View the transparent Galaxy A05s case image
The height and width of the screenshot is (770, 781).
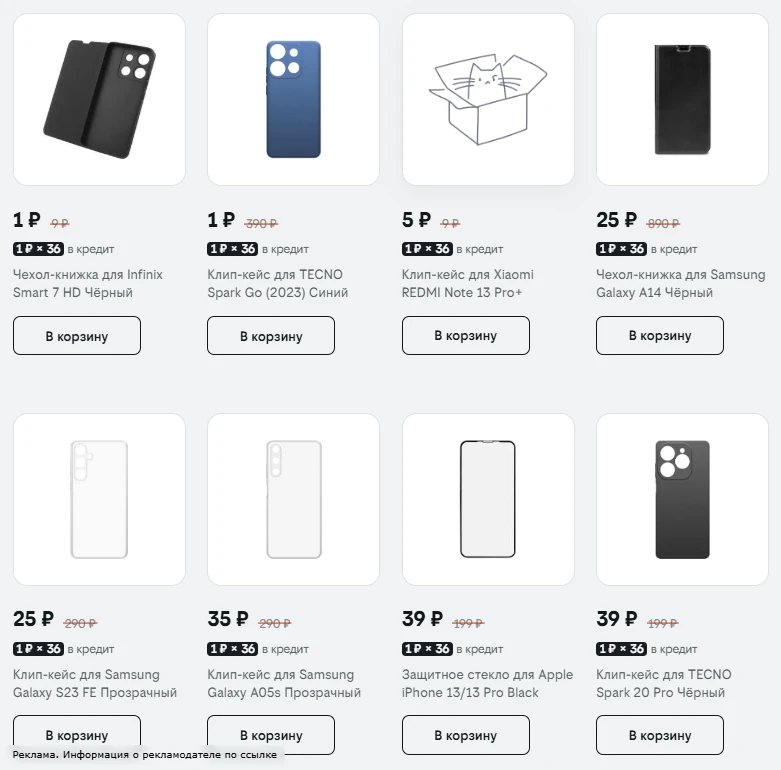click(x=293, y=499)
